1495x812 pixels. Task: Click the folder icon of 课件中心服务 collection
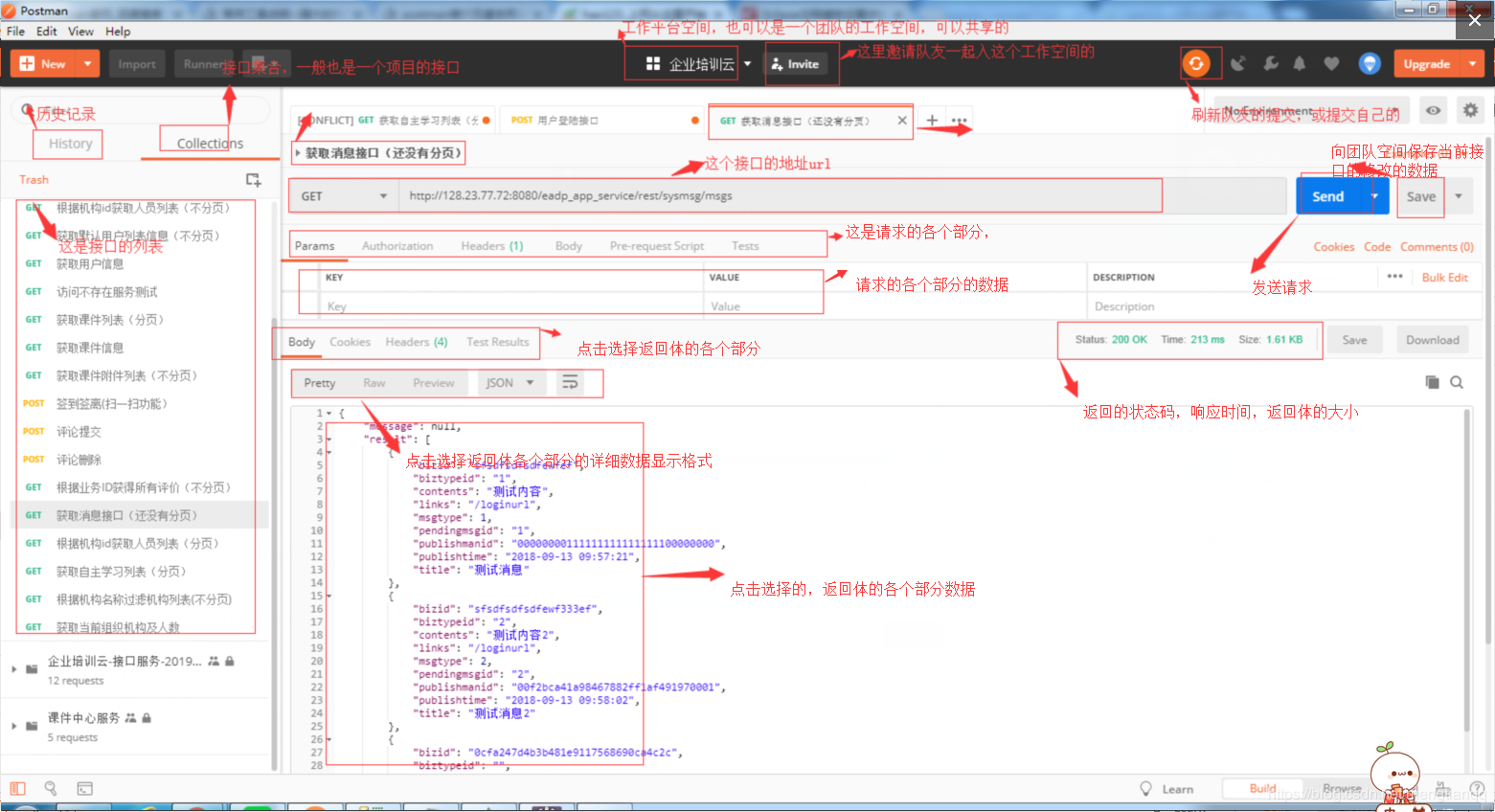(32, 726)
